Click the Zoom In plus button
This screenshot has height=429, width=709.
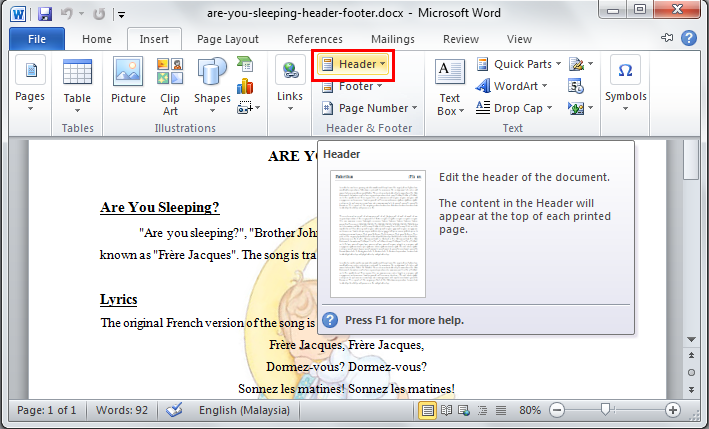tap(673, 410)
